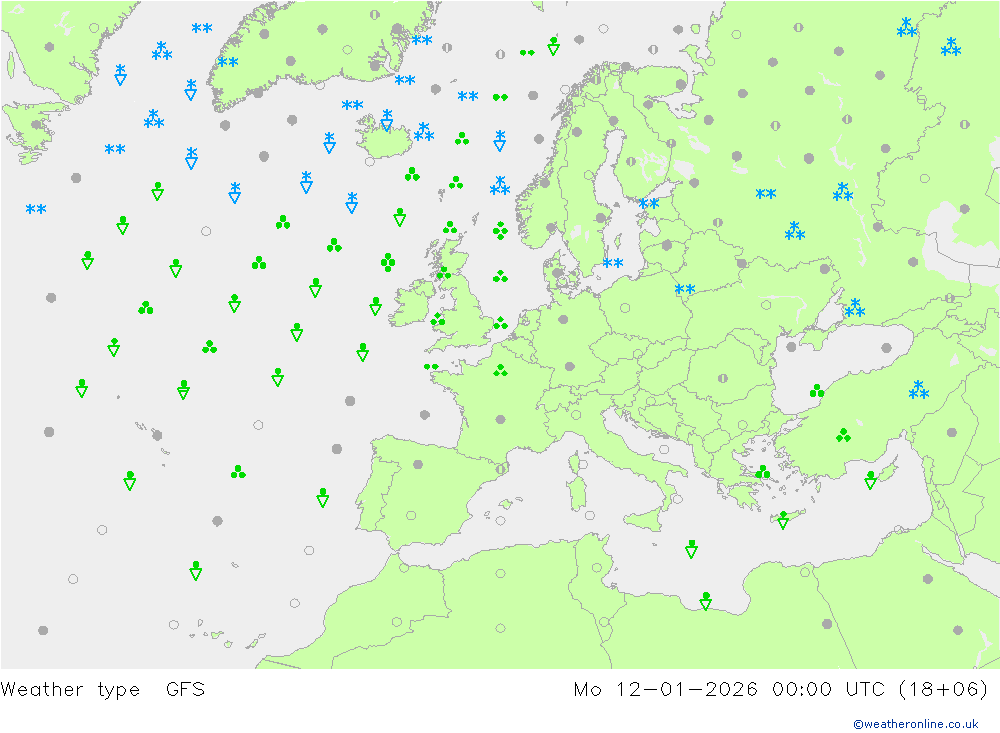This screenshot has height=733, width=1000.
Task: Click the clear-sky circle over Poland
Action: 625,308
